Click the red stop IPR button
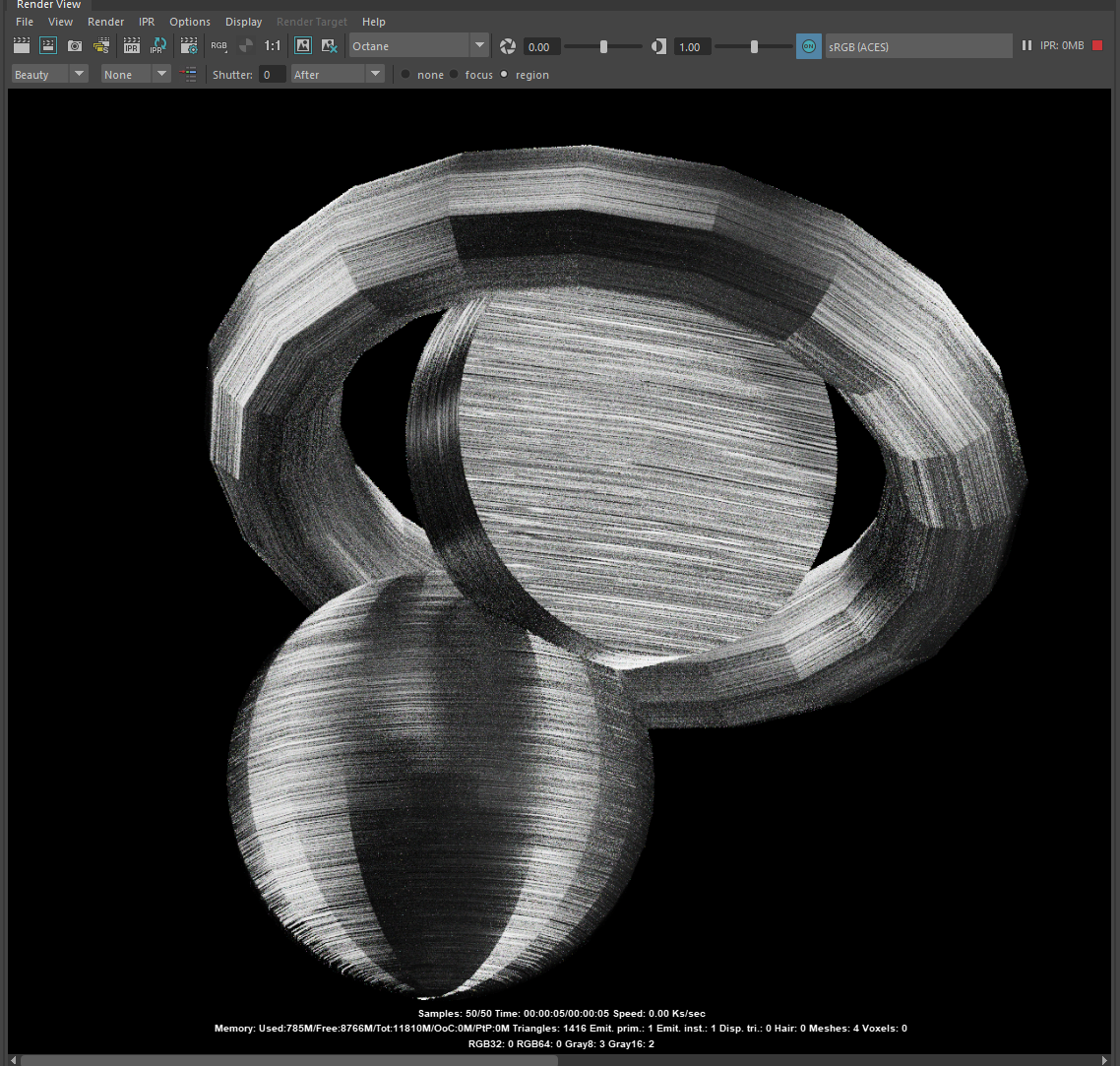The width and height of the screenshot is (1120, 1066). (1097, 46)
